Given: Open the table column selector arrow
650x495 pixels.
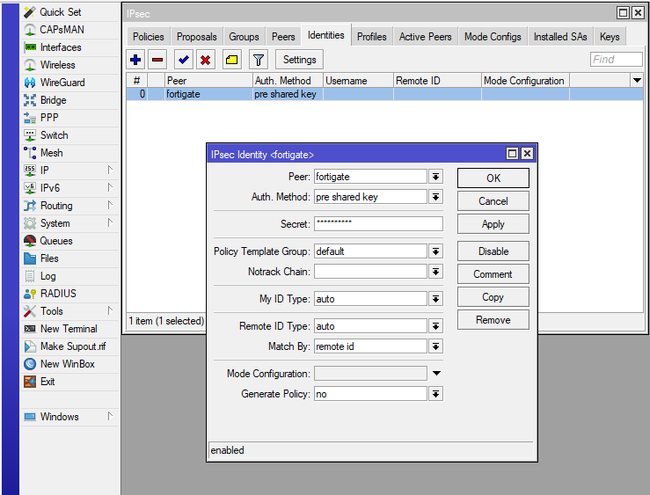Looking at the screenshot, I should [636, 80].
